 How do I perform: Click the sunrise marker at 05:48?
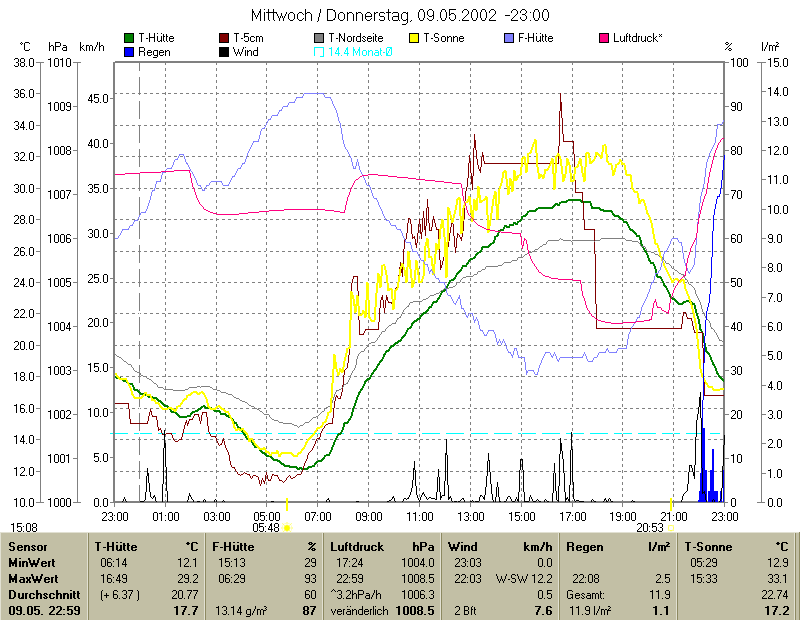[x=287, y=527]
